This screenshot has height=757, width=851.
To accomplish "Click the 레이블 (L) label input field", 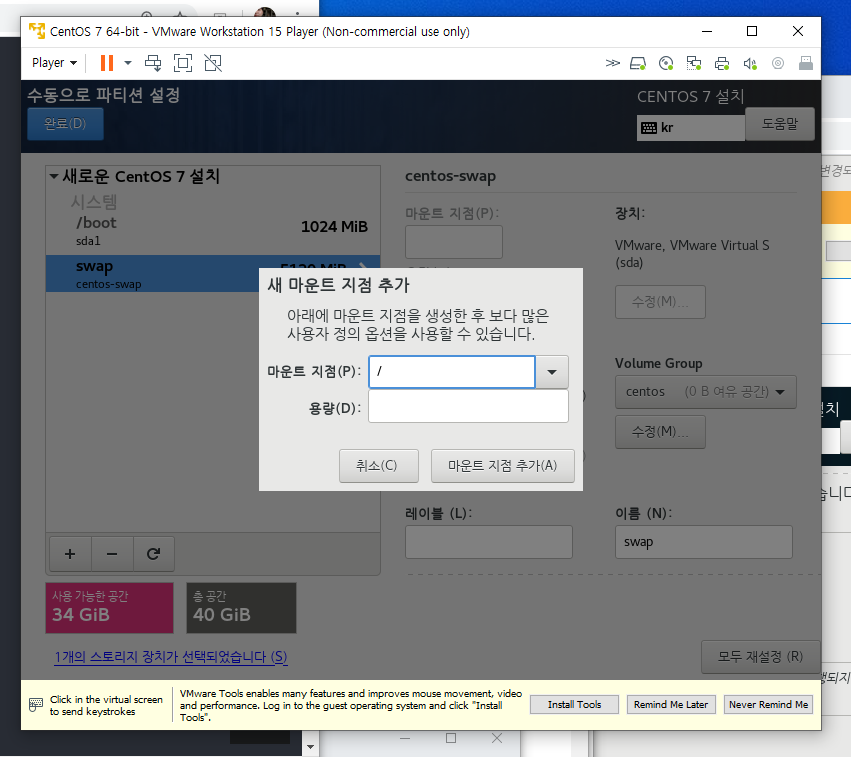I will (x=488, y=542).
